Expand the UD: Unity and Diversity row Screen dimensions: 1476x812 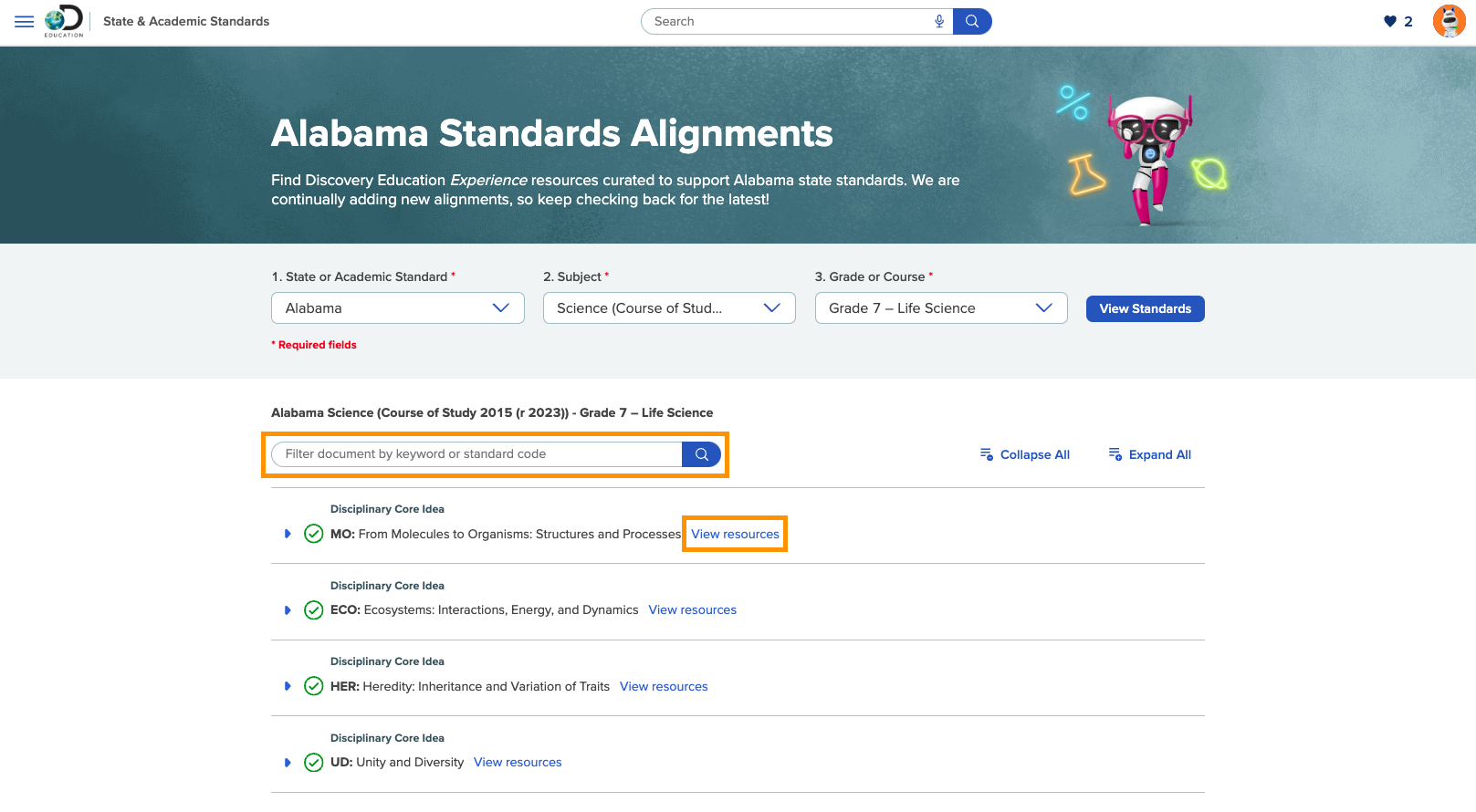click(288, 763)
